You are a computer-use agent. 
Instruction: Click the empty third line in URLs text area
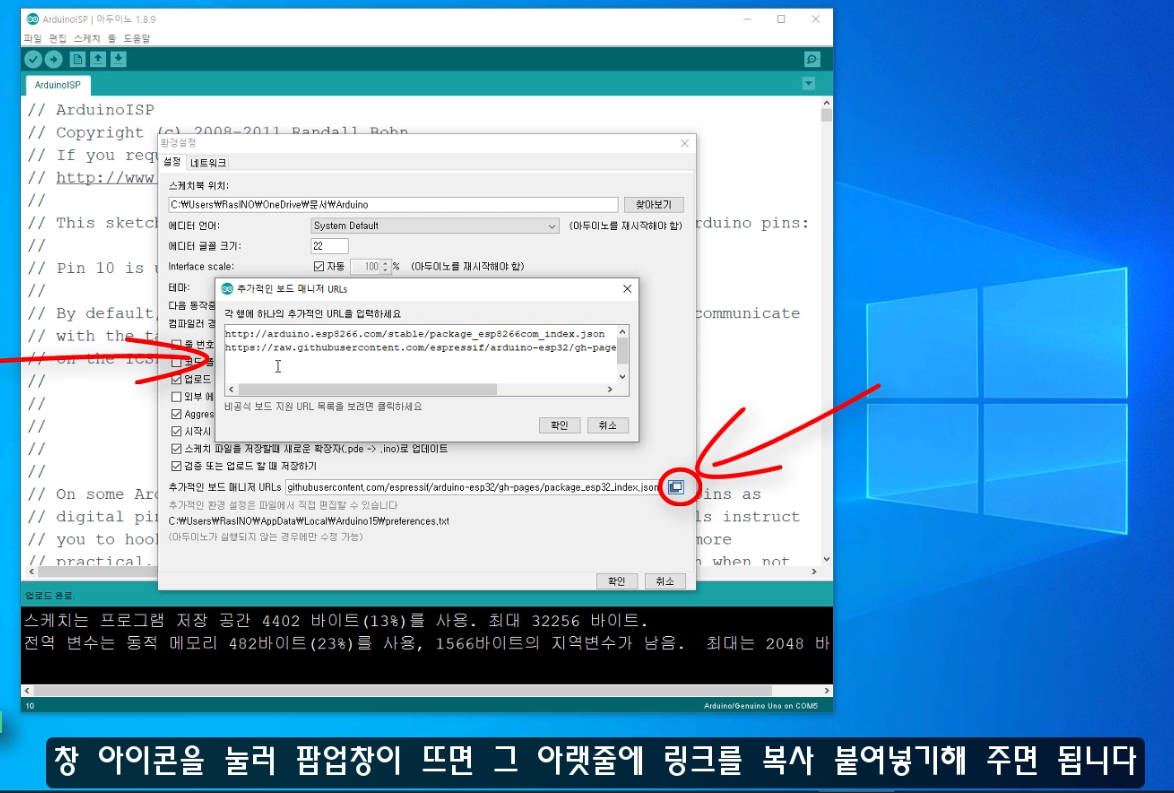(x=420, y=363)
